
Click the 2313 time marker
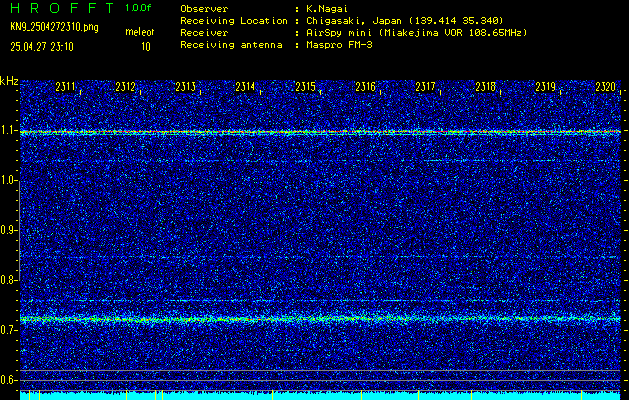tap(185, 87)
